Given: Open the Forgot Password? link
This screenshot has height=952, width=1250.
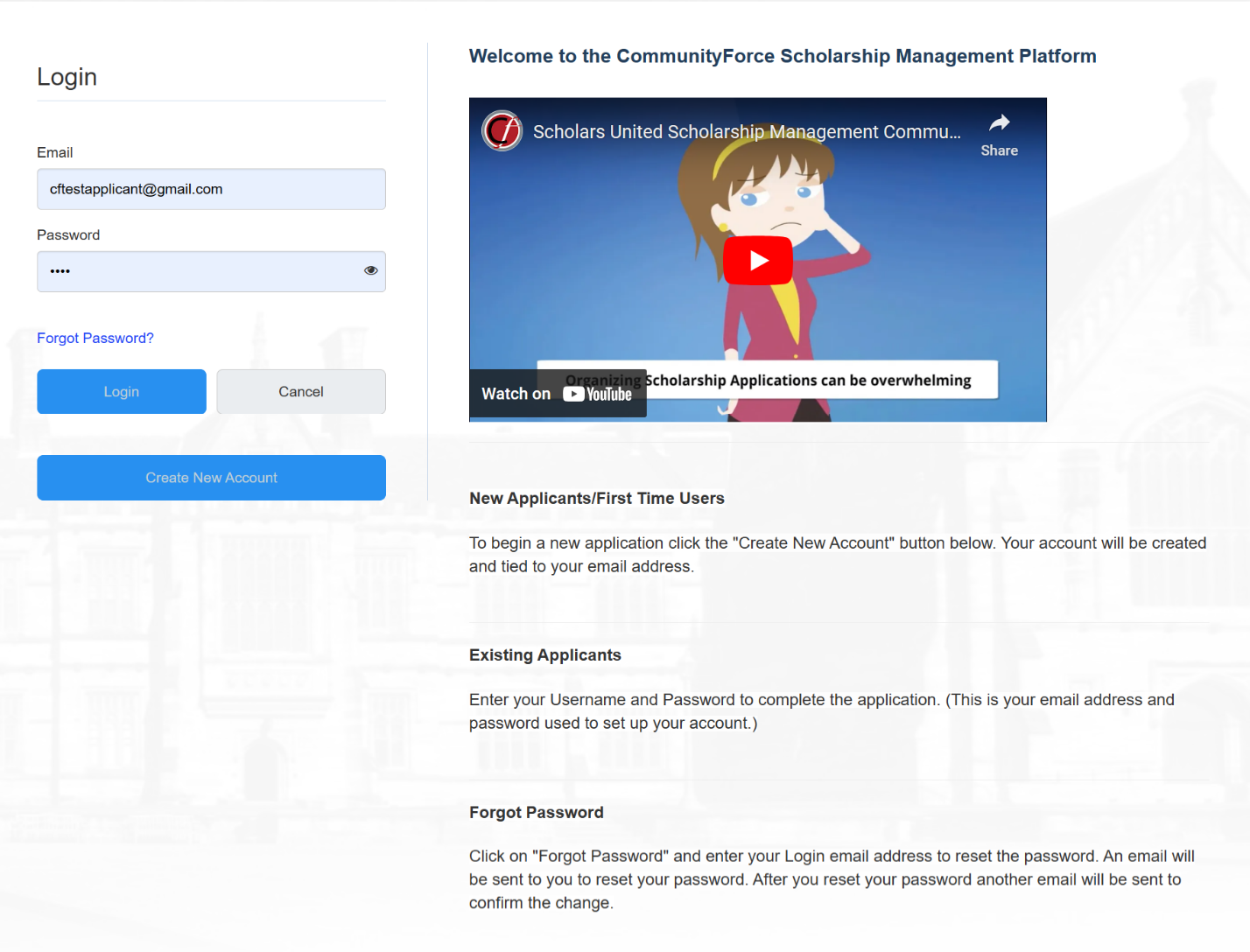Looking at the screenshot, I should (x=95, y=338).
